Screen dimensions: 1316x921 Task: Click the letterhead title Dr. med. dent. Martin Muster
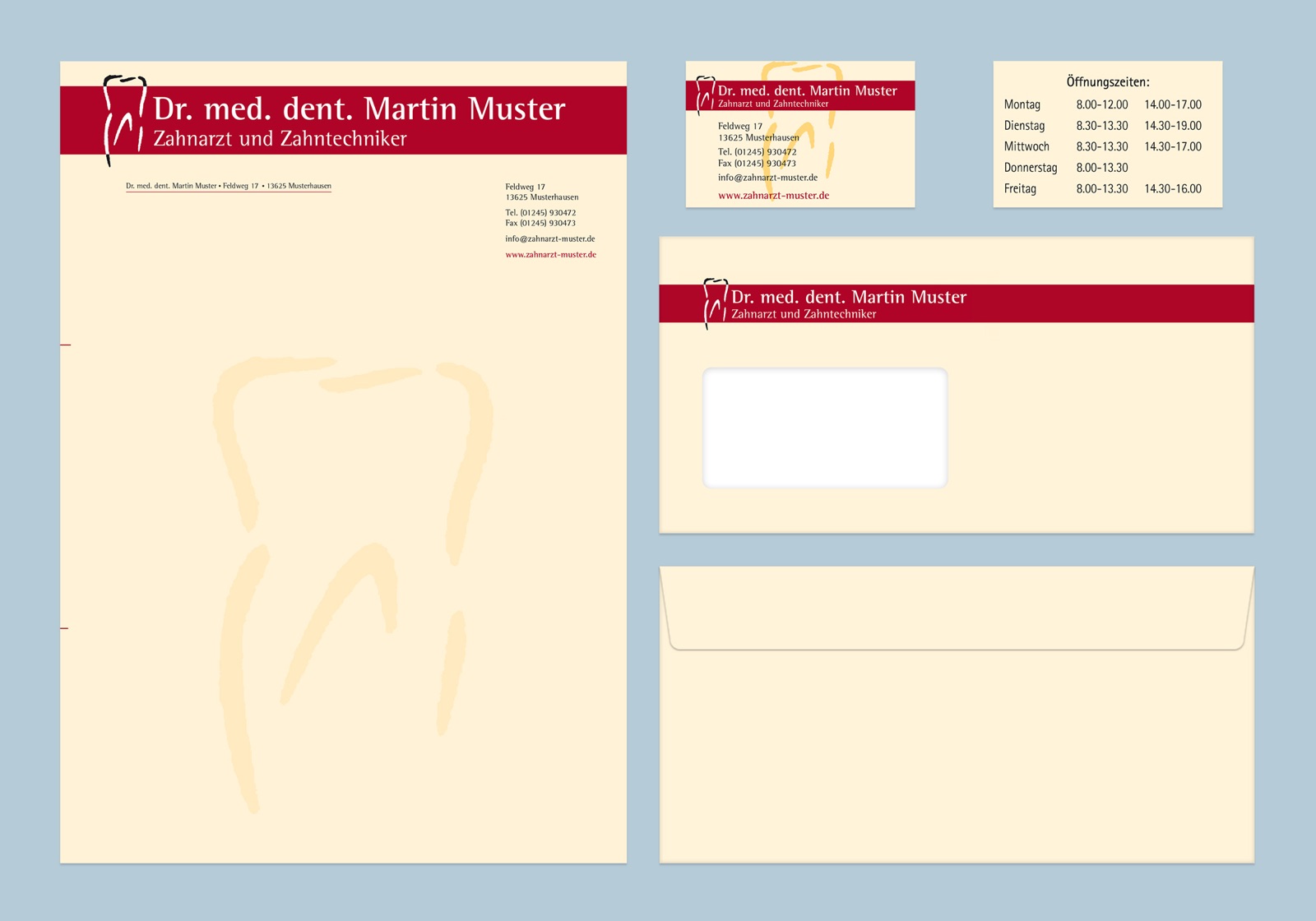(359, 109)
